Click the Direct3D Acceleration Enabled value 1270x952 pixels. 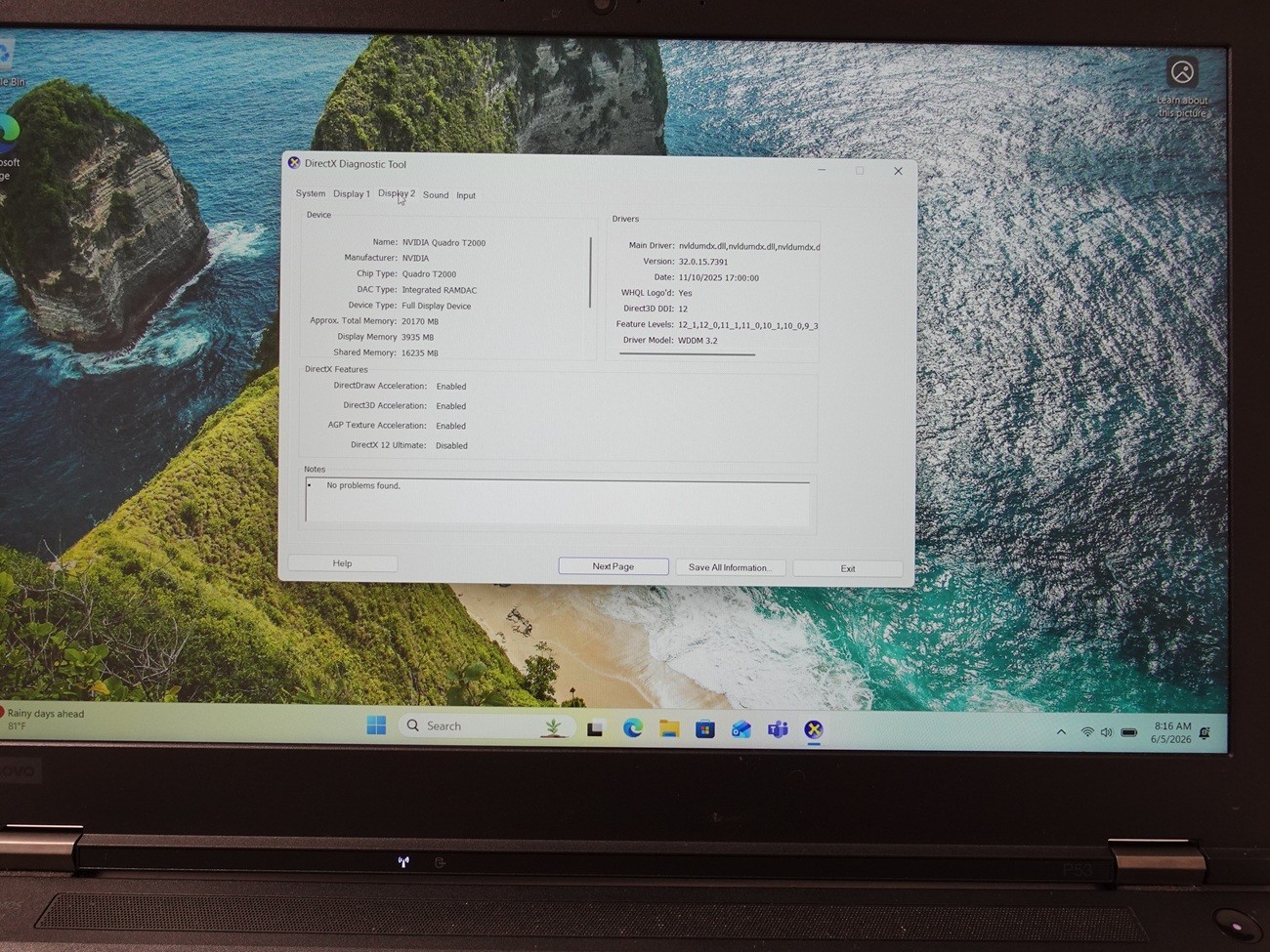point(451,406)
